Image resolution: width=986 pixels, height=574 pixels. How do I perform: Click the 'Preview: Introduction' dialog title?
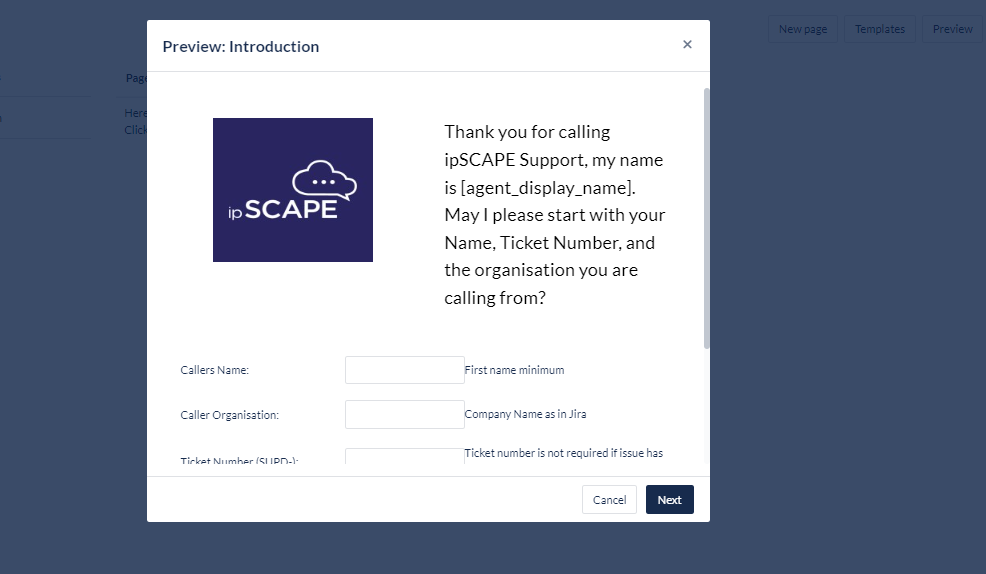[x=241, y=46]
